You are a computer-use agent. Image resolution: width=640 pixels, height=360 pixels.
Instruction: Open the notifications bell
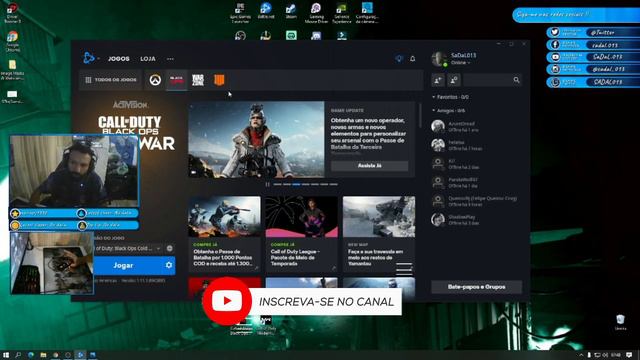click(413, 59)
